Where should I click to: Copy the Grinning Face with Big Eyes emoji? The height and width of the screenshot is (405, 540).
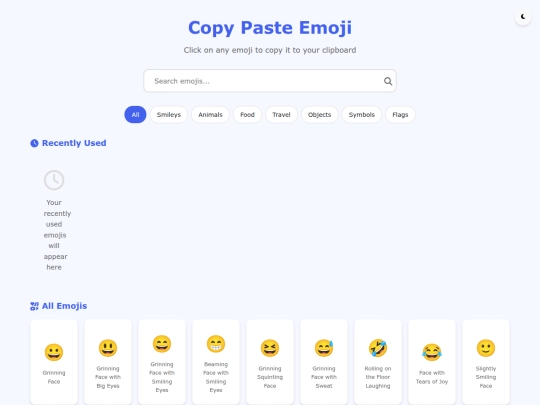tap(108, 362)
